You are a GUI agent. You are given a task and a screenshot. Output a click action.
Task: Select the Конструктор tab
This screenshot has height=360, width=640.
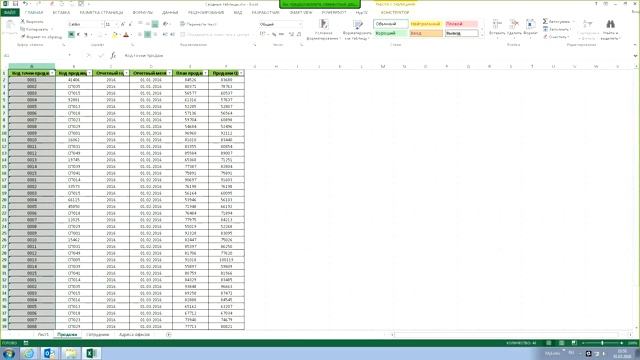395,13
